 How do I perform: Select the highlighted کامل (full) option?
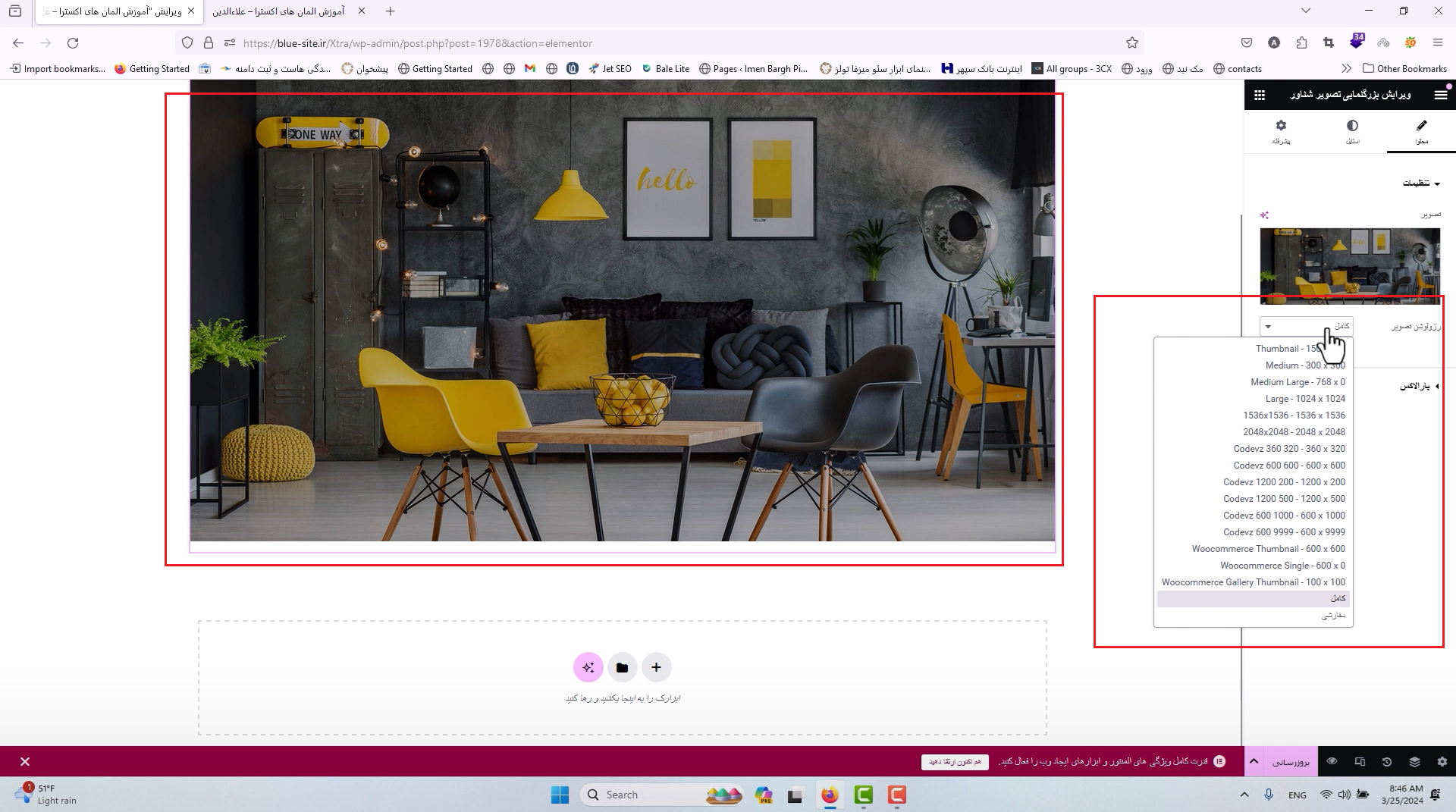coord(1254,599)
